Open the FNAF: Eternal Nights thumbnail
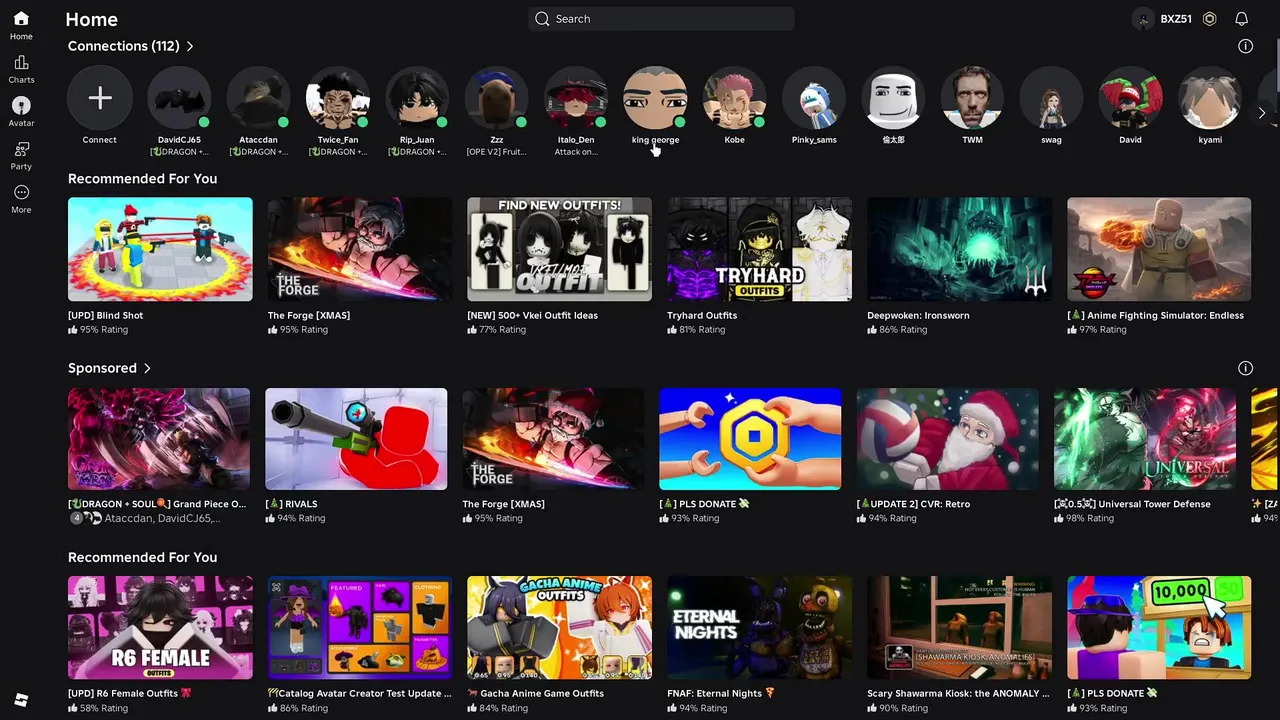The width and height of the screenshot is (1280, 720). tap(760, 627)
